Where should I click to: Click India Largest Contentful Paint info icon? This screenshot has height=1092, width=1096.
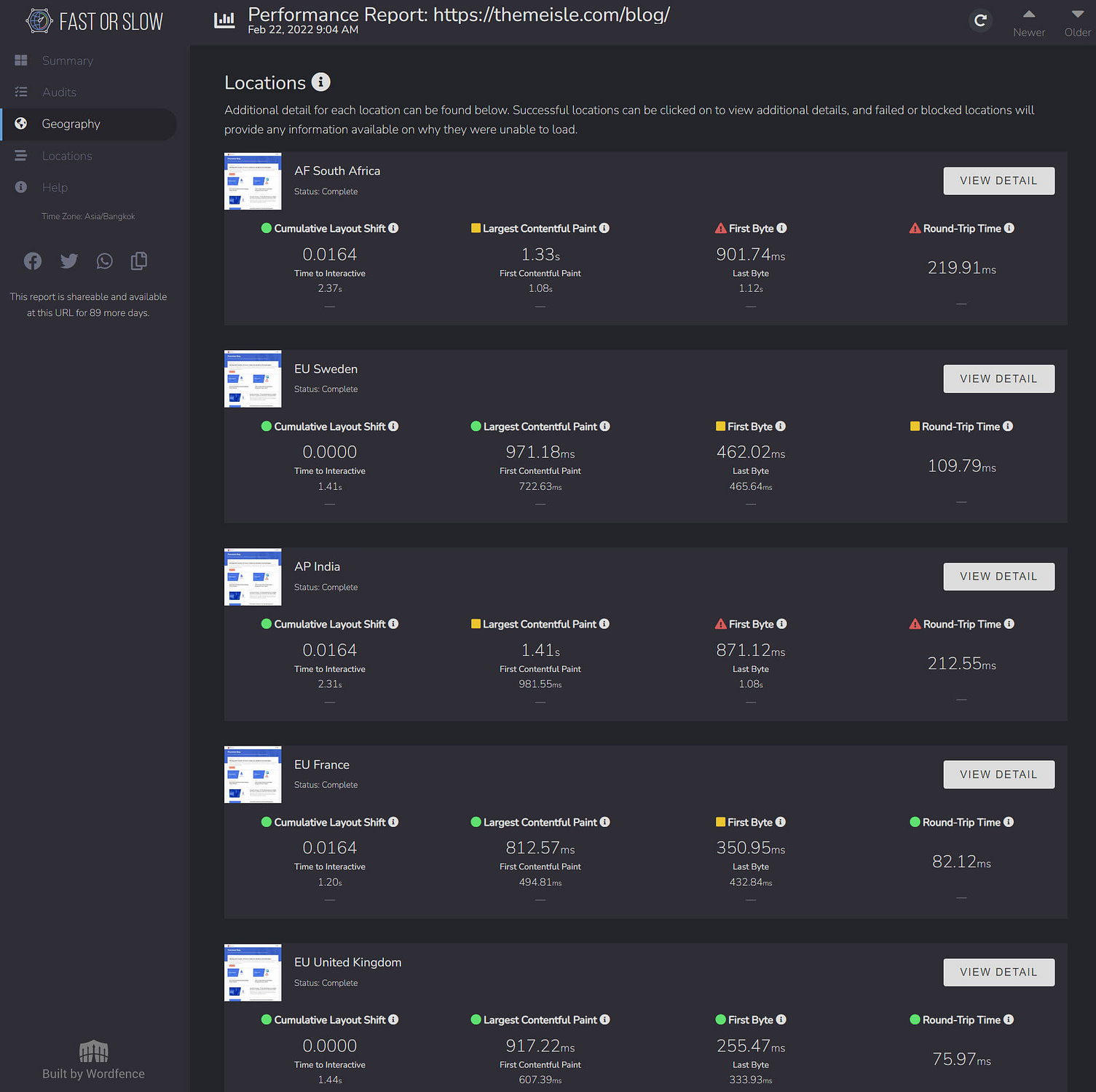(x=604, y=624)
